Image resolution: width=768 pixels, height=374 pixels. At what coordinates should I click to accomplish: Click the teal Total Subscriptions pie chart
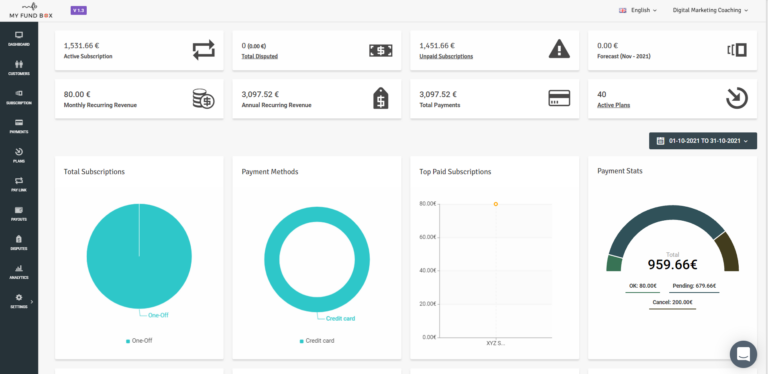[x=139, y=256]
